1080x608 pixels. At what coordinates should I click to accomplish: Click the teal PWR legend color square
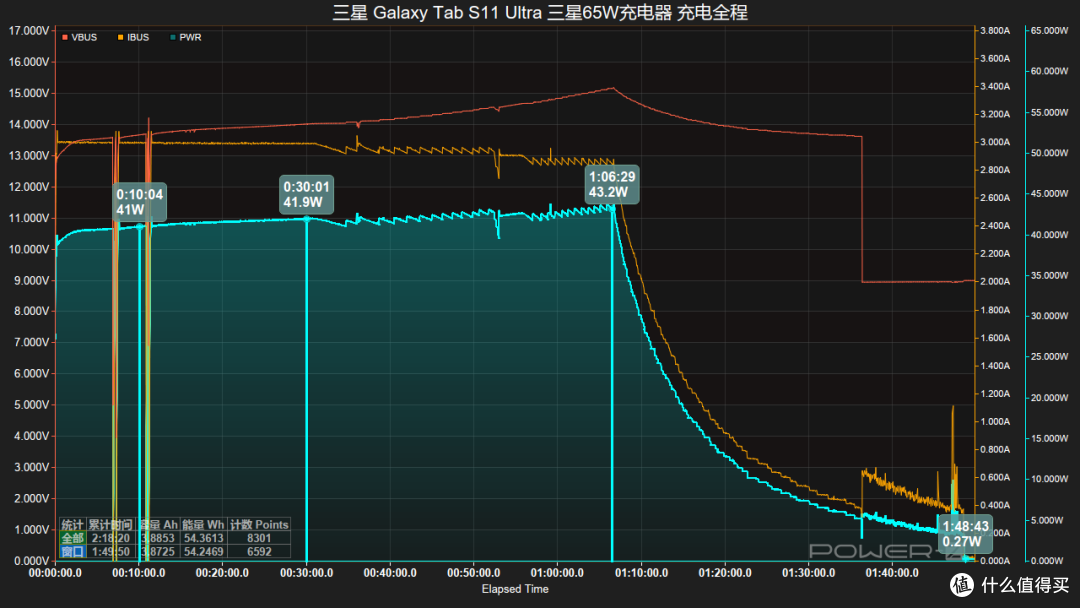pyautogui.click(x=173, y=37)
